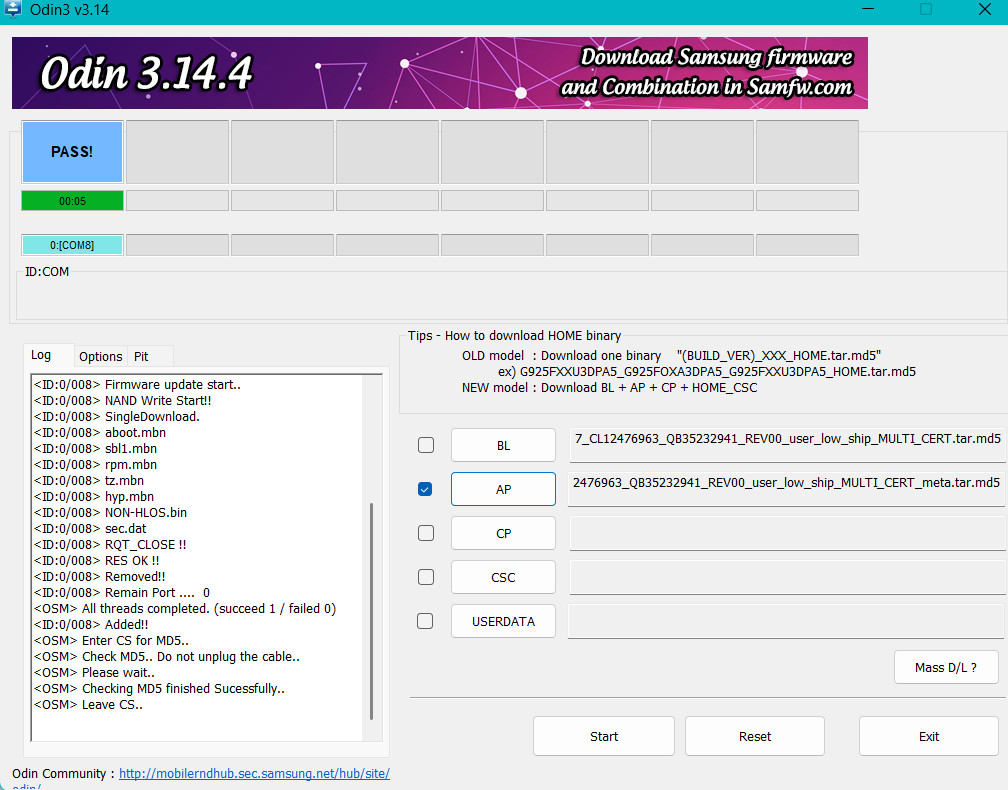Select log line 'aboot.mbn'

click(100, 433)
